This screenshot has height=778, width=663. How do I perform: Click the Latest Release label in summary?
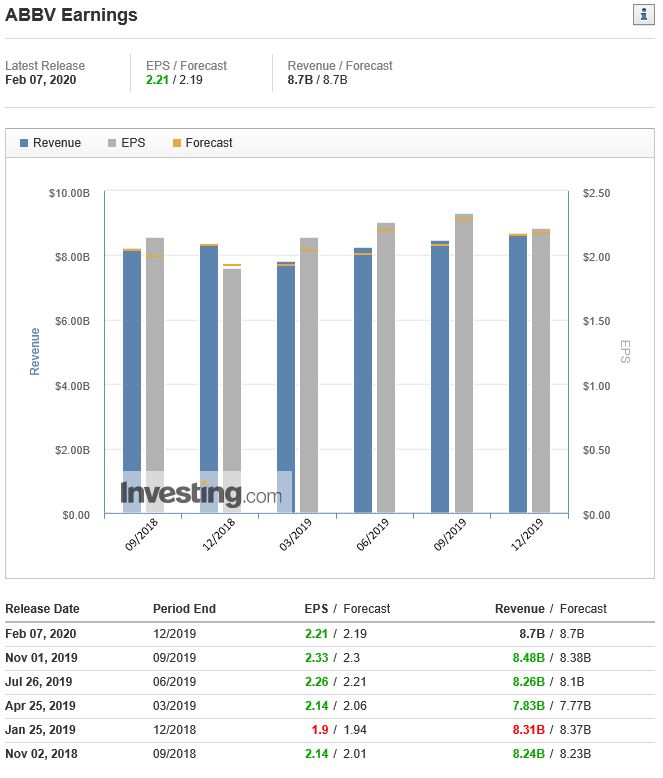pyautogui.click(x=45, y=65)
